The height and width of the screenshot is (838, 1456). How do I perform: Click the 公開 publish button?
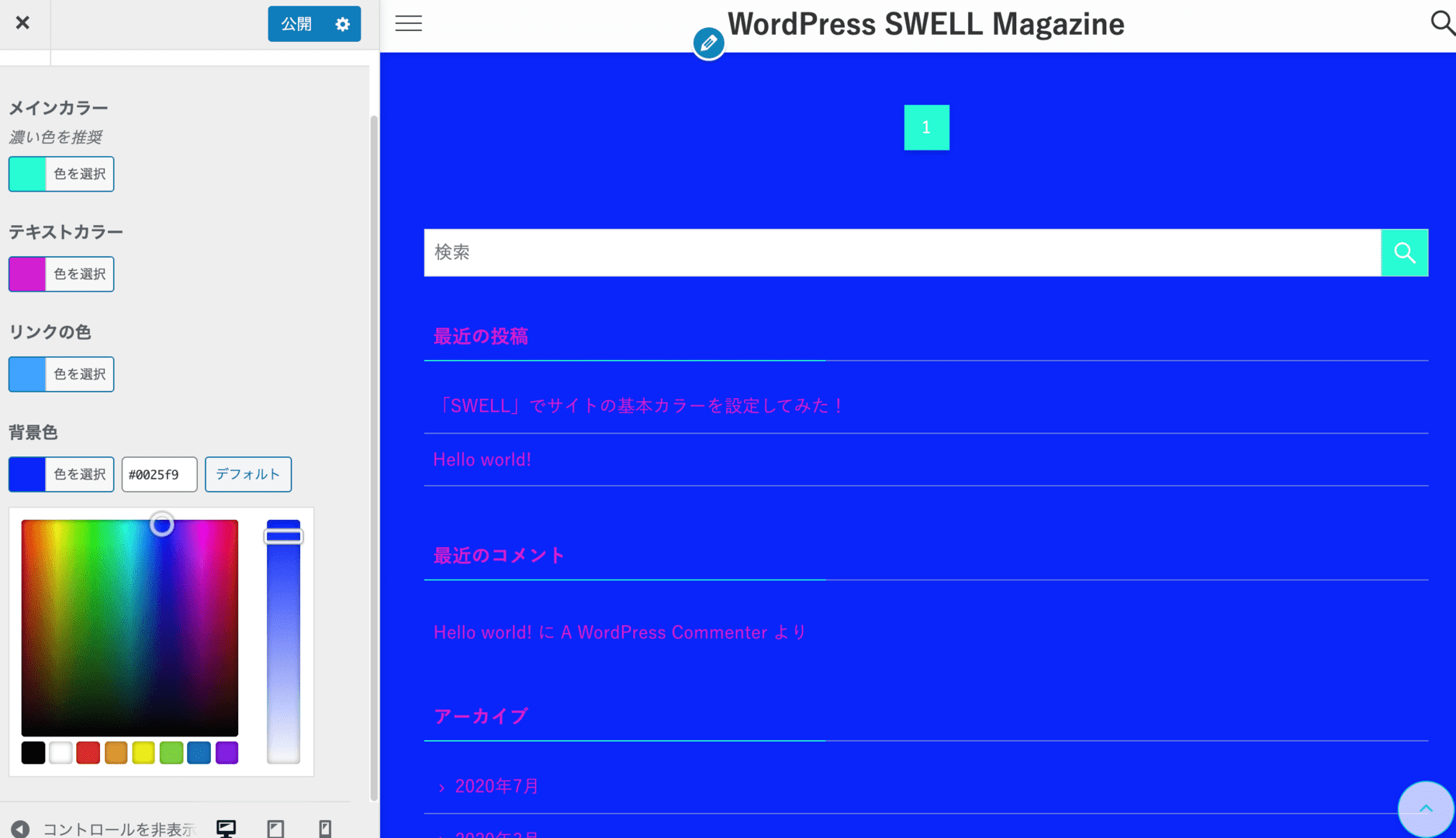[x=296, y=24]
